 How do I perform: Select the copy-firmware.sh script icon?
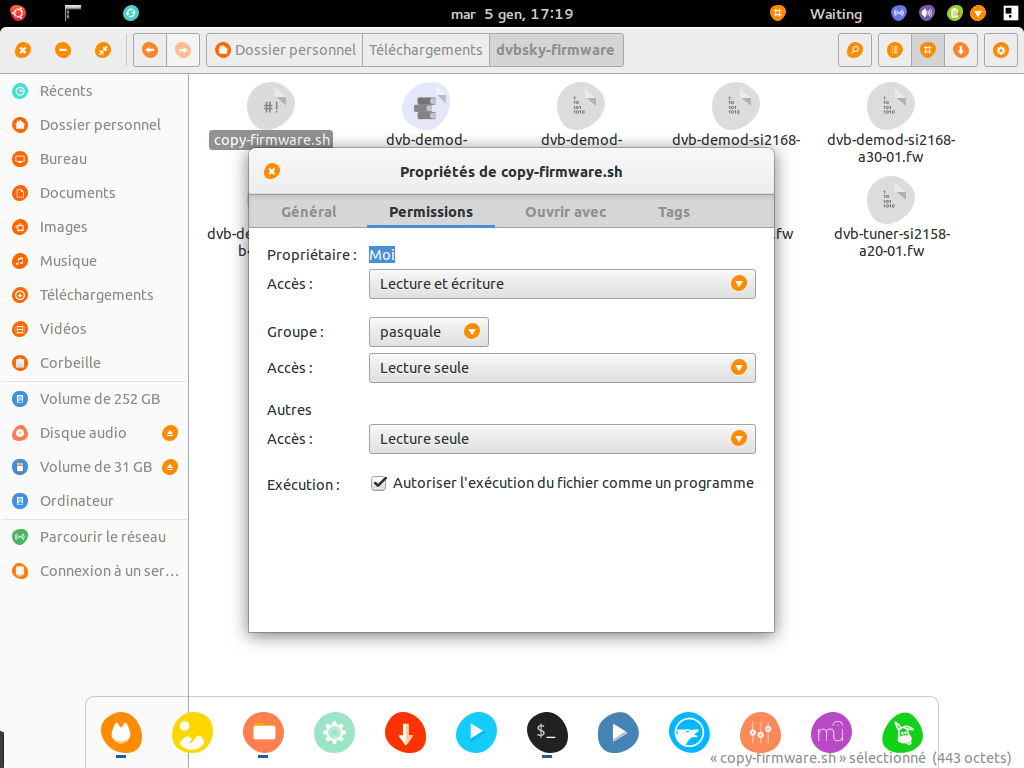[x=271, y=105]
